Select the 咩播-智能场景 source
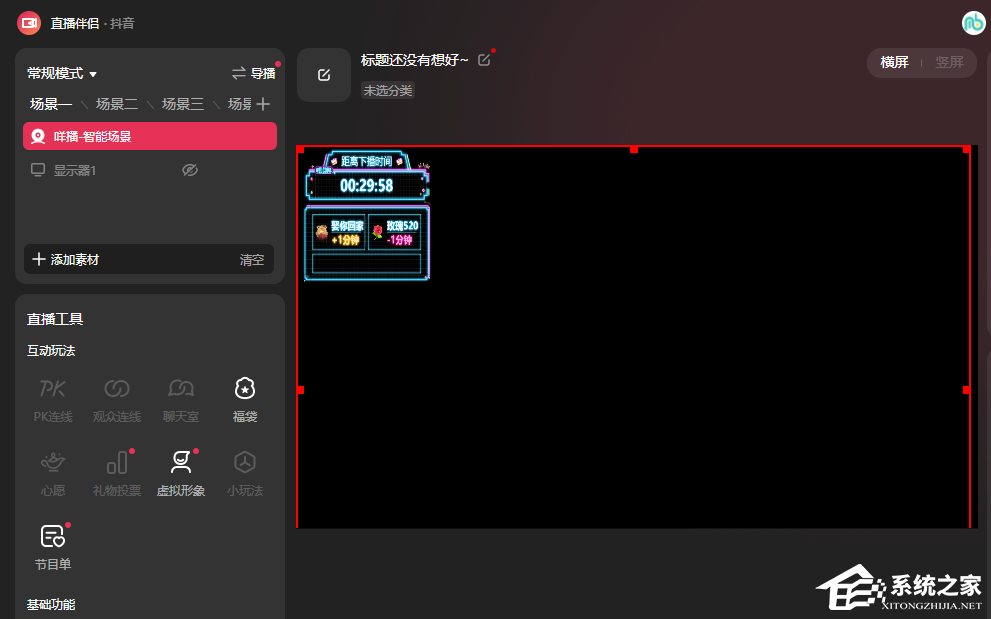This screenshot has height=619, width=991. pyautogui.click(x=150, y=136)
